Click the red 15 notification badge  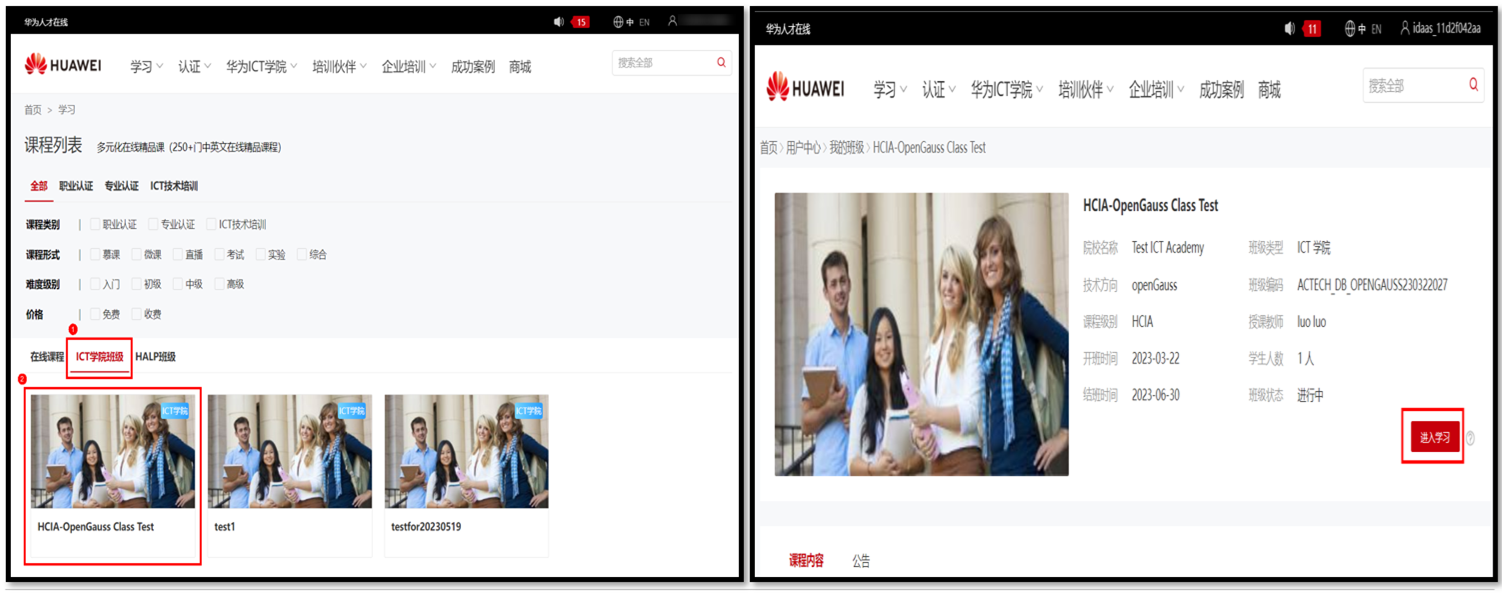pyautogui.click(x=581, y=22)
